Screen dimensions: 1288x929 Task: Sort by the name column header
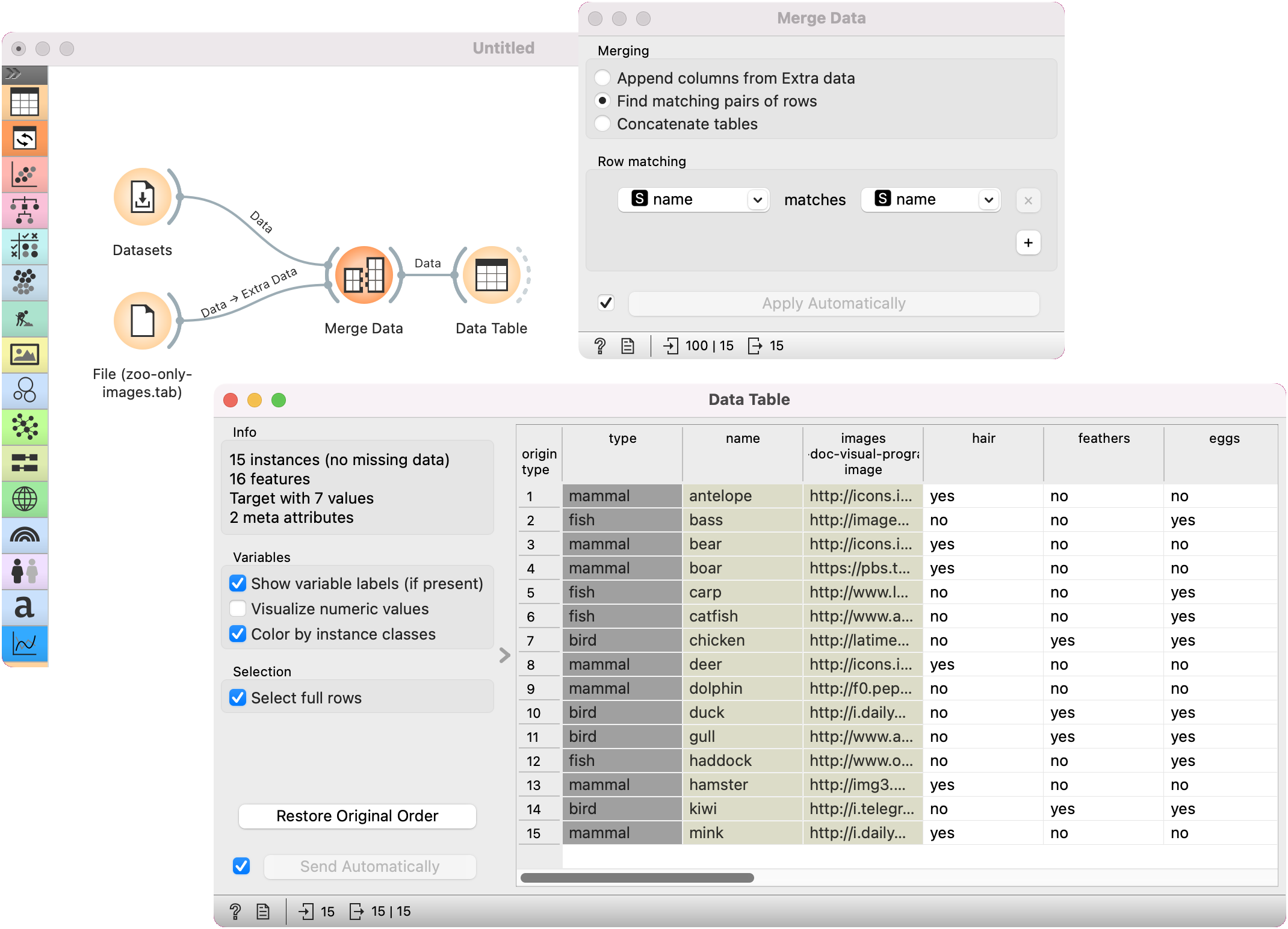[x=743, y=454]
